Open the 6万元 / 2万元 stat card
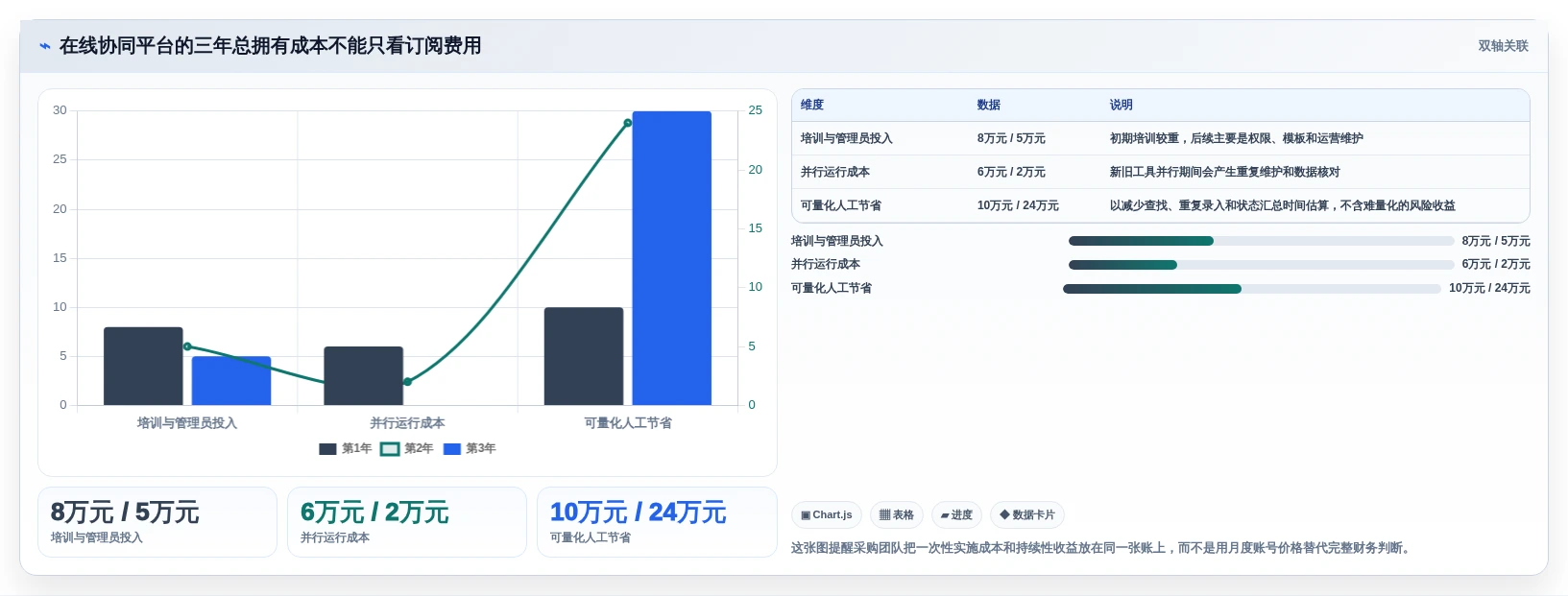The image size is (1568, 596). click(407, 522)
